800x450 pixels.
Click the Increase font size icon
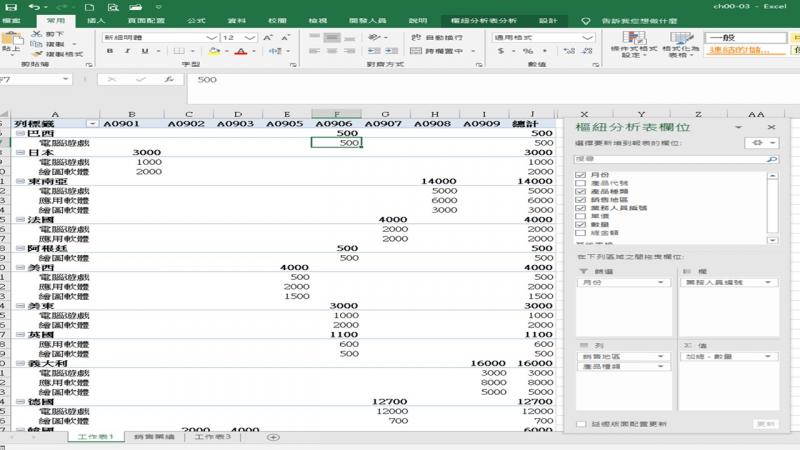click(268, 37)
